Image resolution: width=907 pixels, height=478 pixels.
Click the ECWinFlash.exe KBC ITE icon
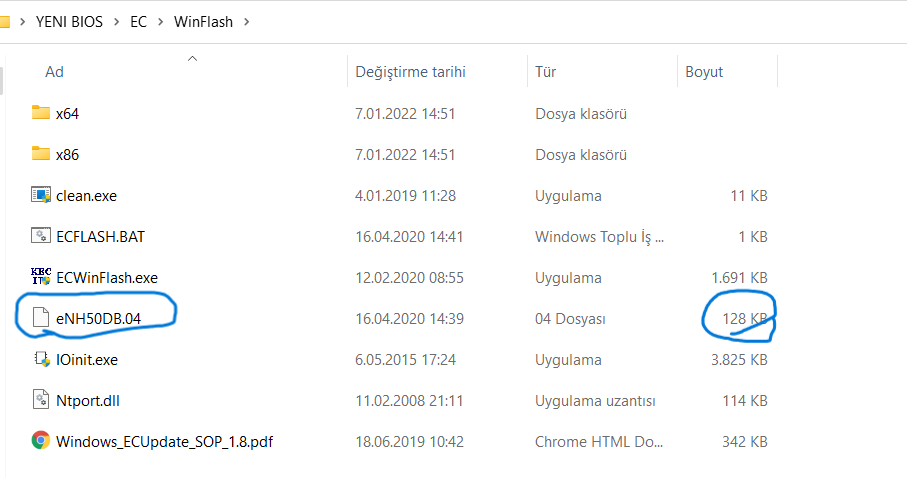click(40, 277)
